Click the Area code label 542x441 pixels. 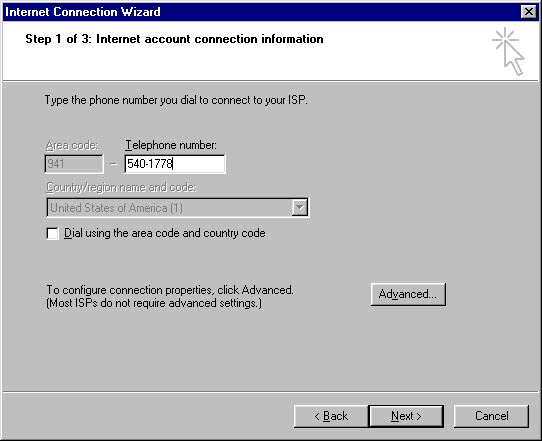coord(72,145)
